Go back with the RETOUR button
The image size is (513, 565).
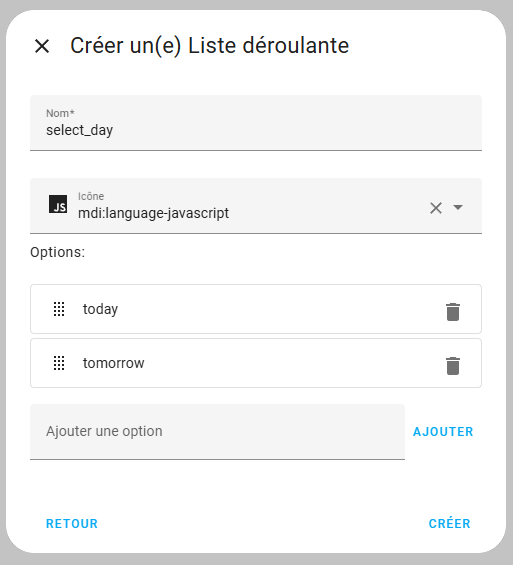72,524
